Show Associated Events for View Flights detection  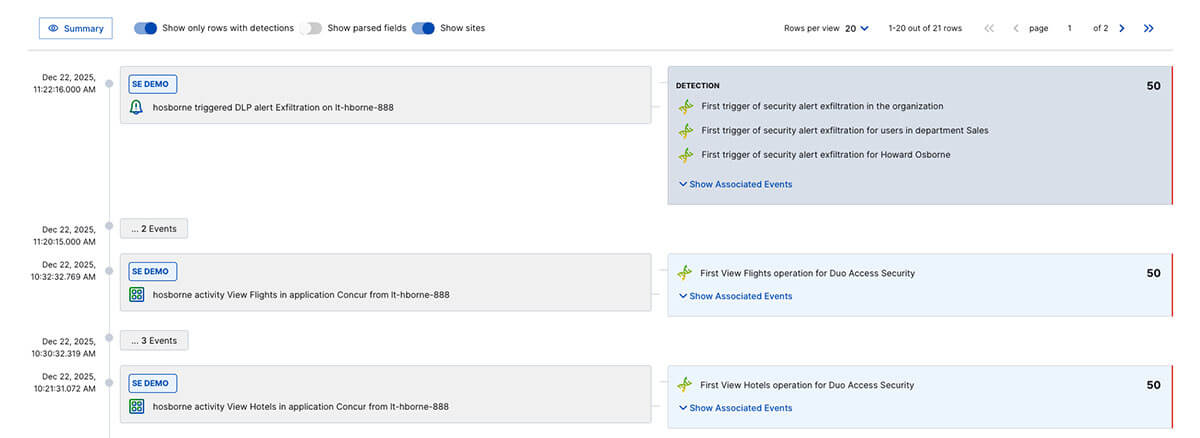pyautogui.click(x=735, y=296)
